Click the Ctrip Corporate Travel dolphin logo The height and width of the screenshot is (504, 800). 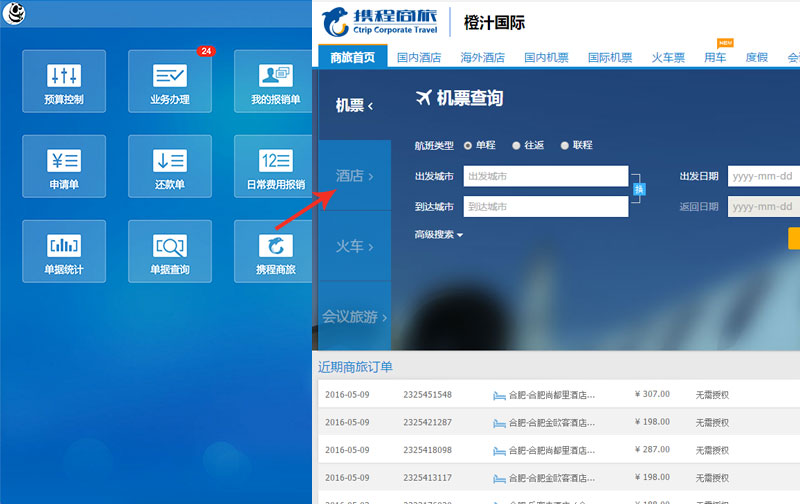coord(380,22)
